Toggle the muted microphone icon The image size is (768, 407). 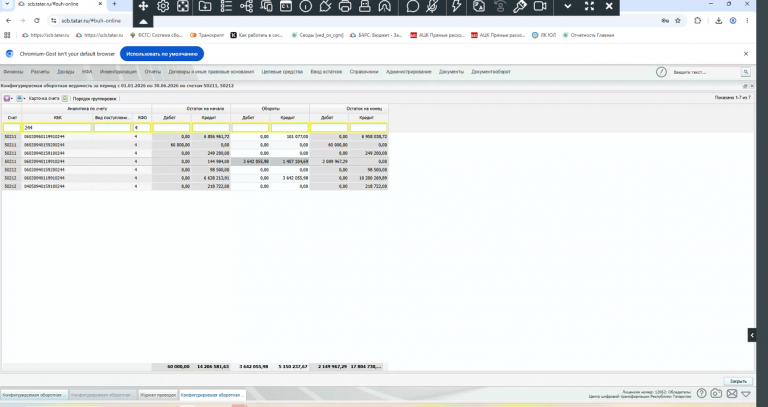pos(432,6)
